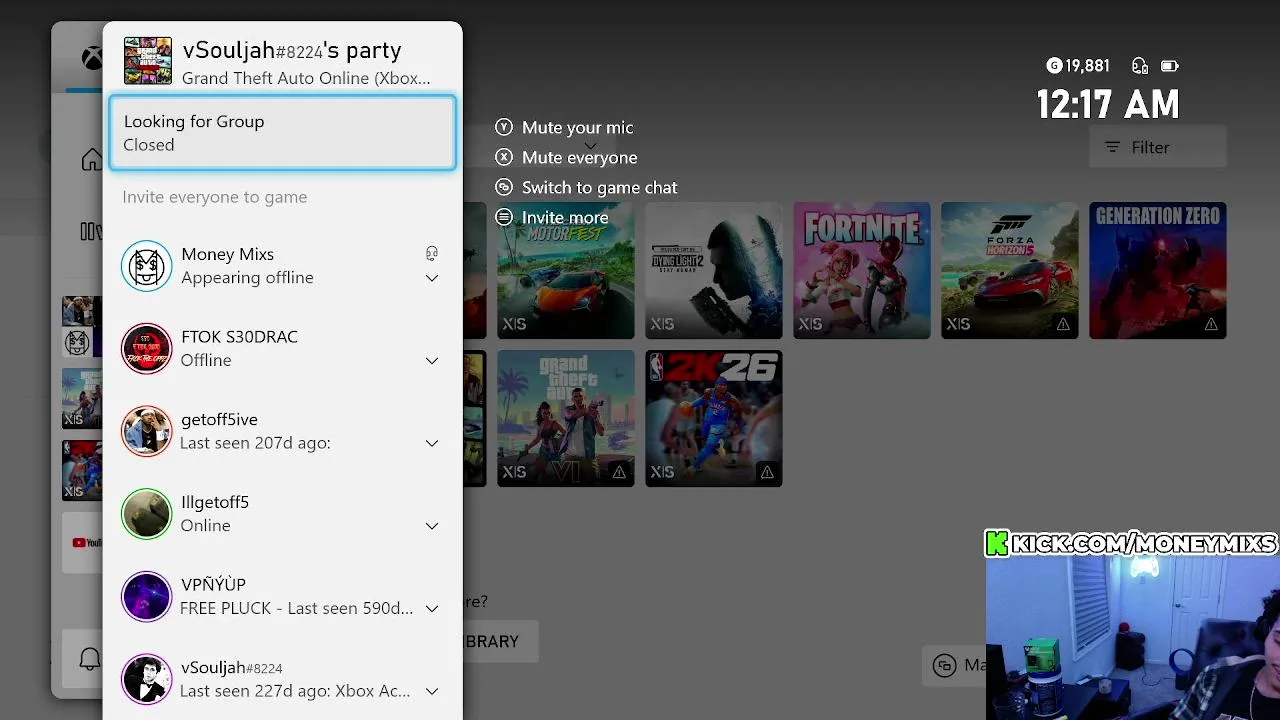Click 'Last seen 207d ago:' status text
Screen dimensions: 1280x720
(255, 442)
